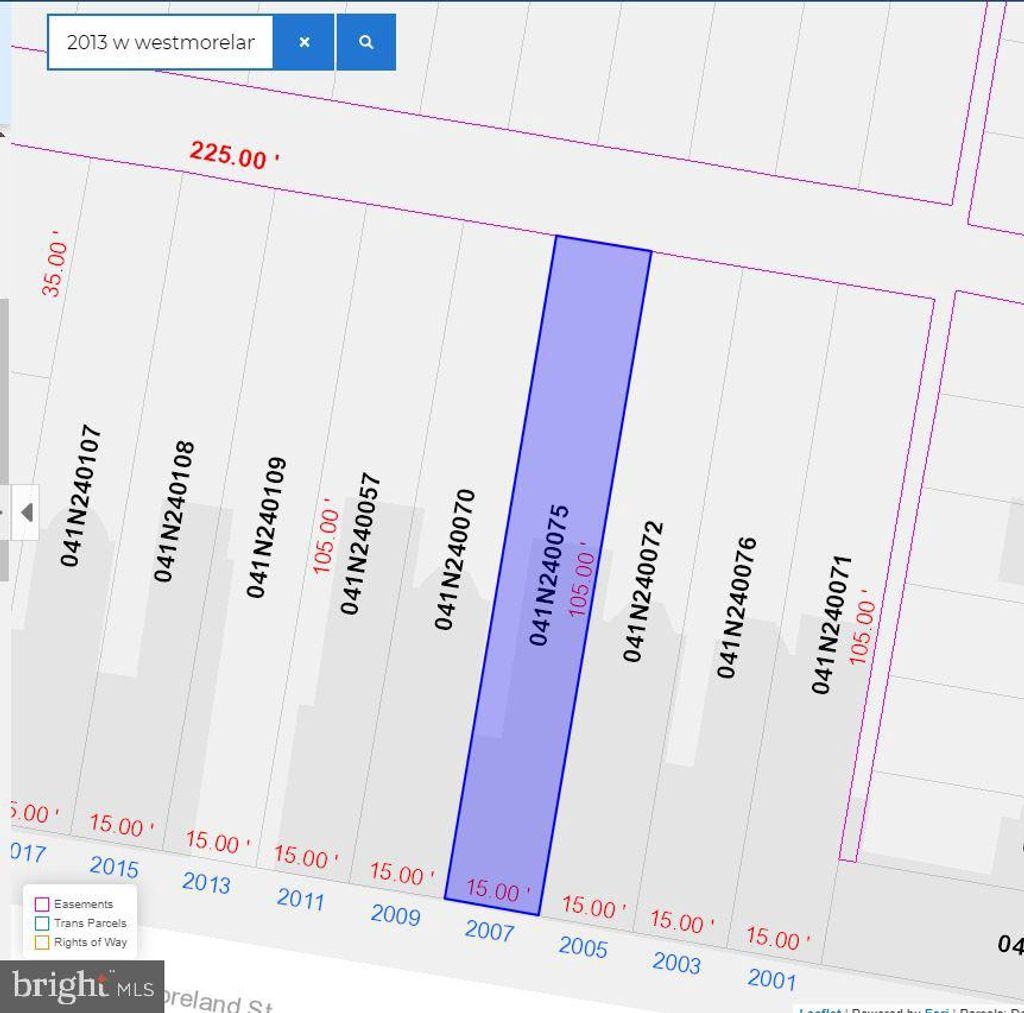Click address number 2007 label

(489, 931)
